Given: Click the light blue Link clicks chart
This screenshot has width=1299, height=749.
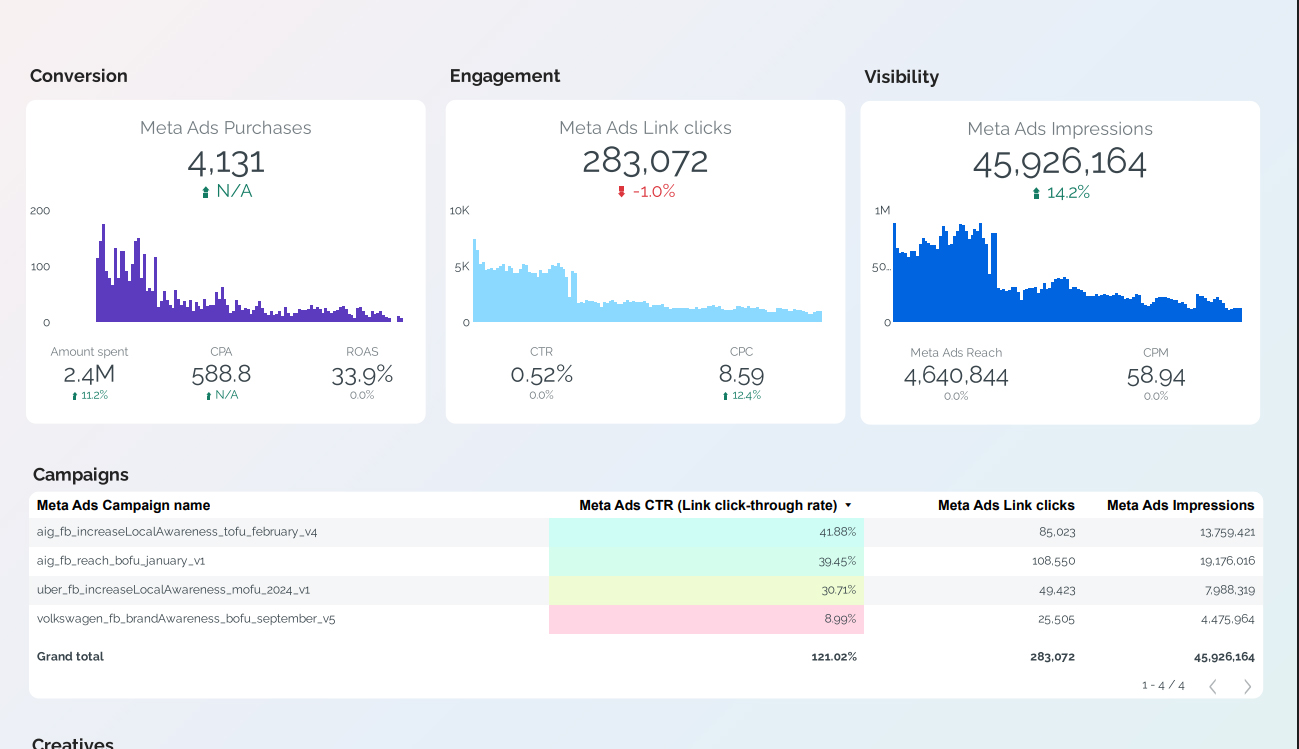Looking at the screenshot, I should (x=647, y=280).
